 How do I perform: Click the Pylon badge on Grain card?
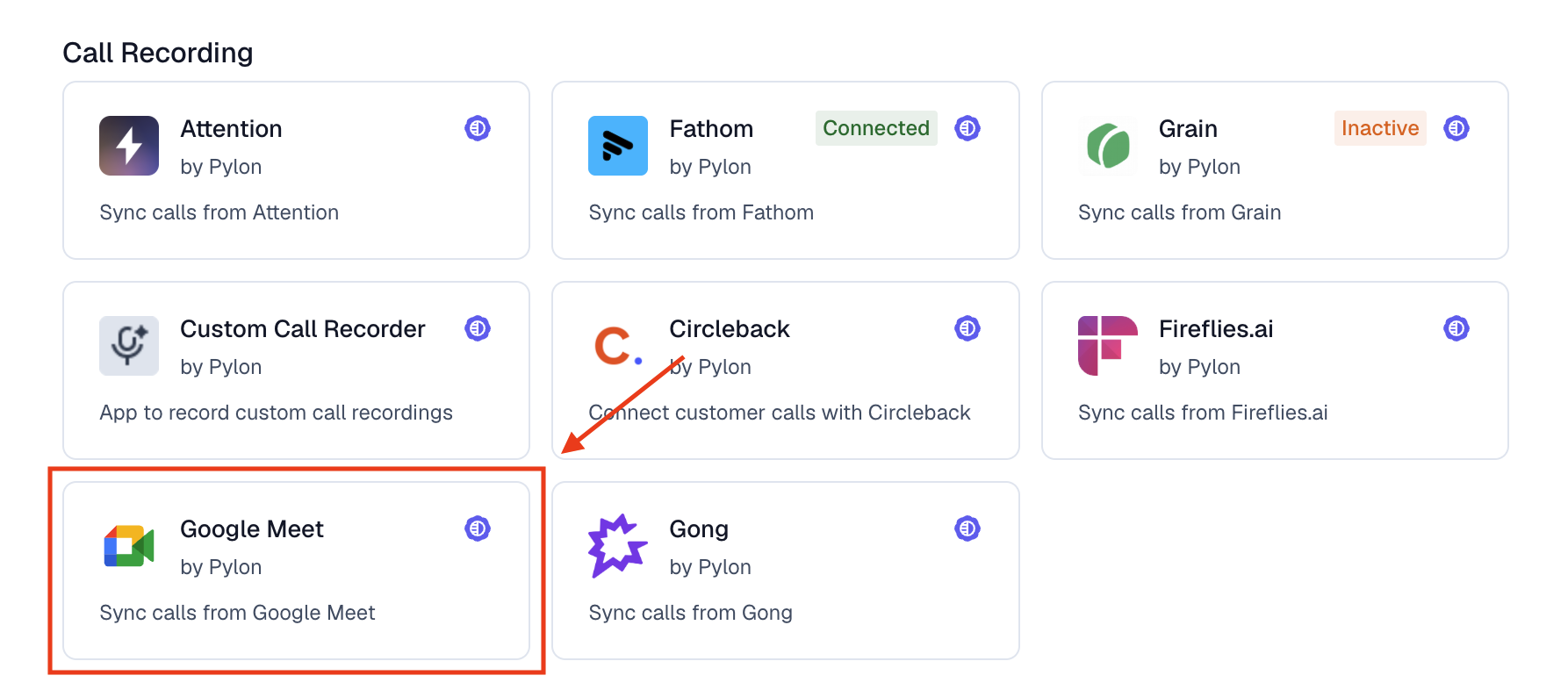pyautogui.click(x=1457, y=128)
